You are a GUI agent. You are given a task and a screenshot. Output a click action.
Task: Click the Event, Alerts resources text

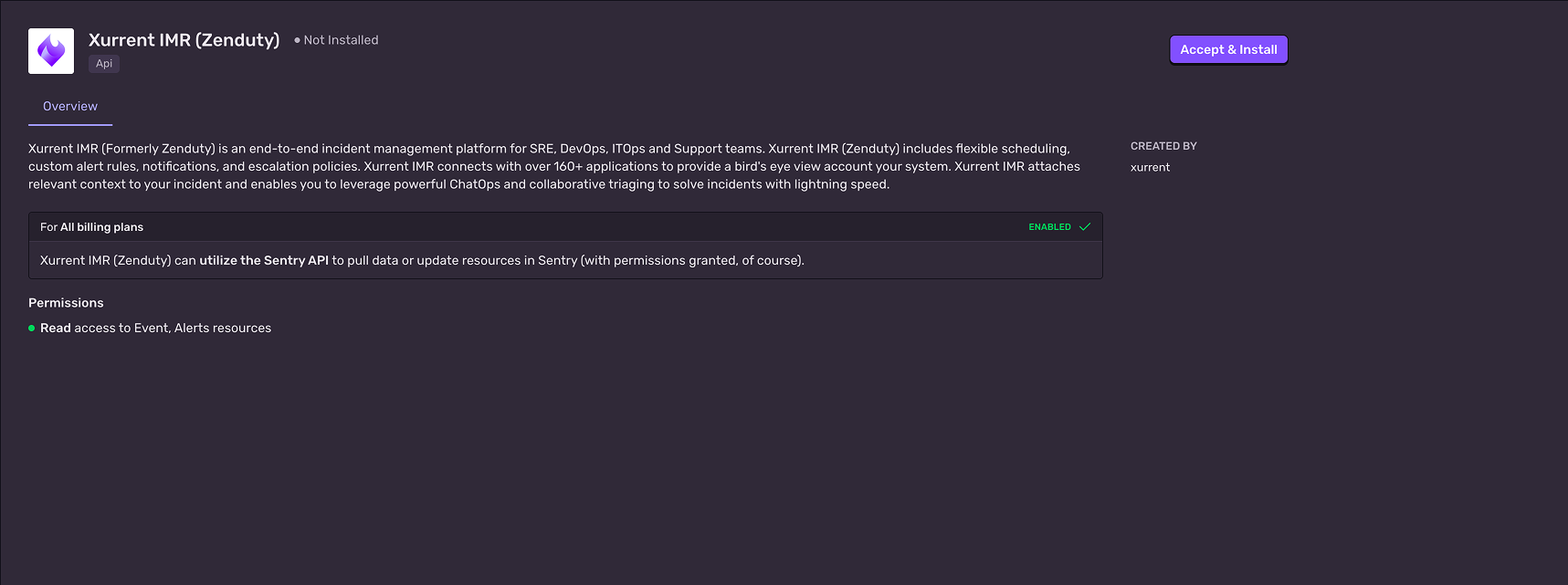click(x=203, y=329)
